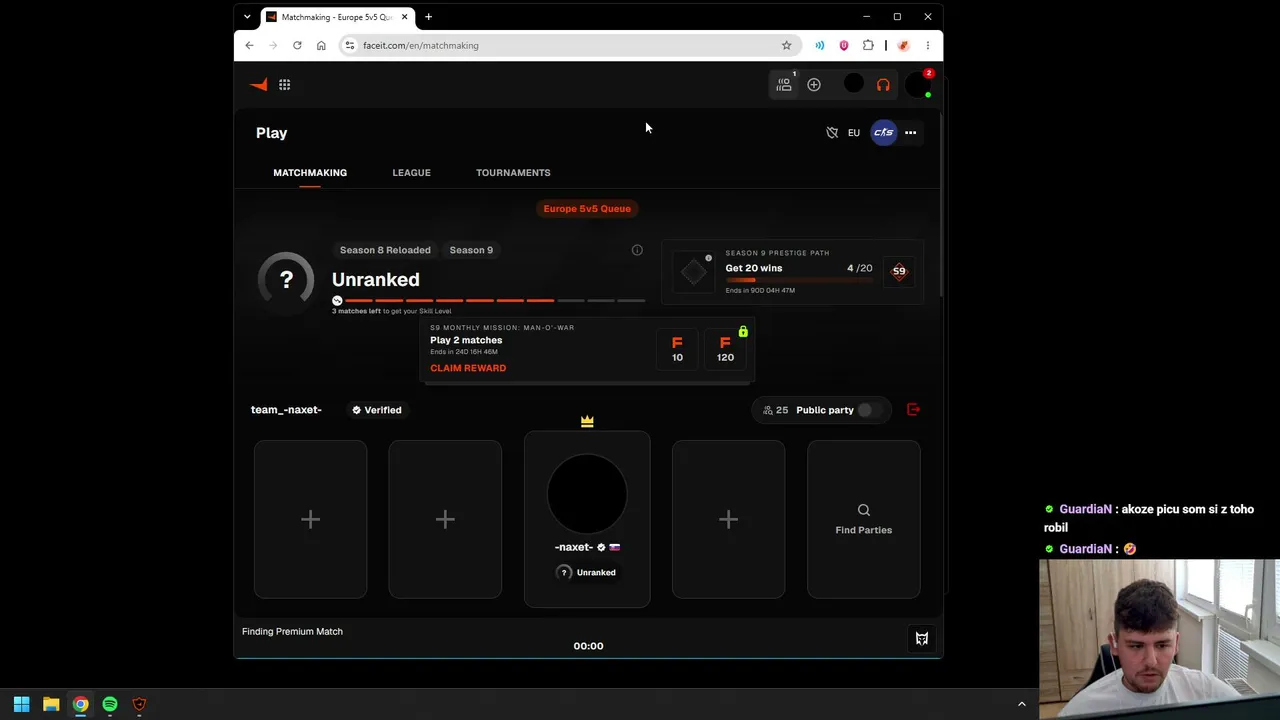Click the Unranked skill level question-mark gauge
This screenshot has width=1280, height=720.
286,280
